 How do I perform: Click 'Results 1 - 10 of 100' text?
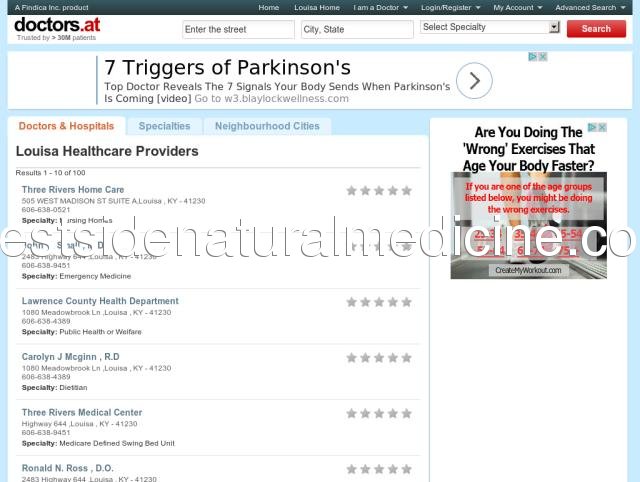point(50,173)
